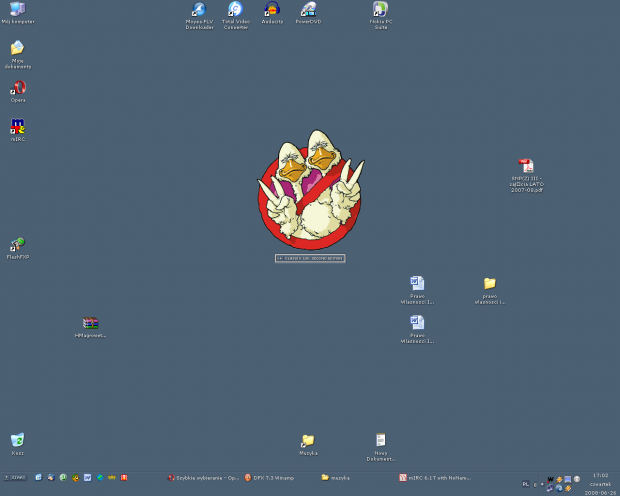Click the monitor tray icon
This screenshot has height=496, width=620.
[568, 479]
